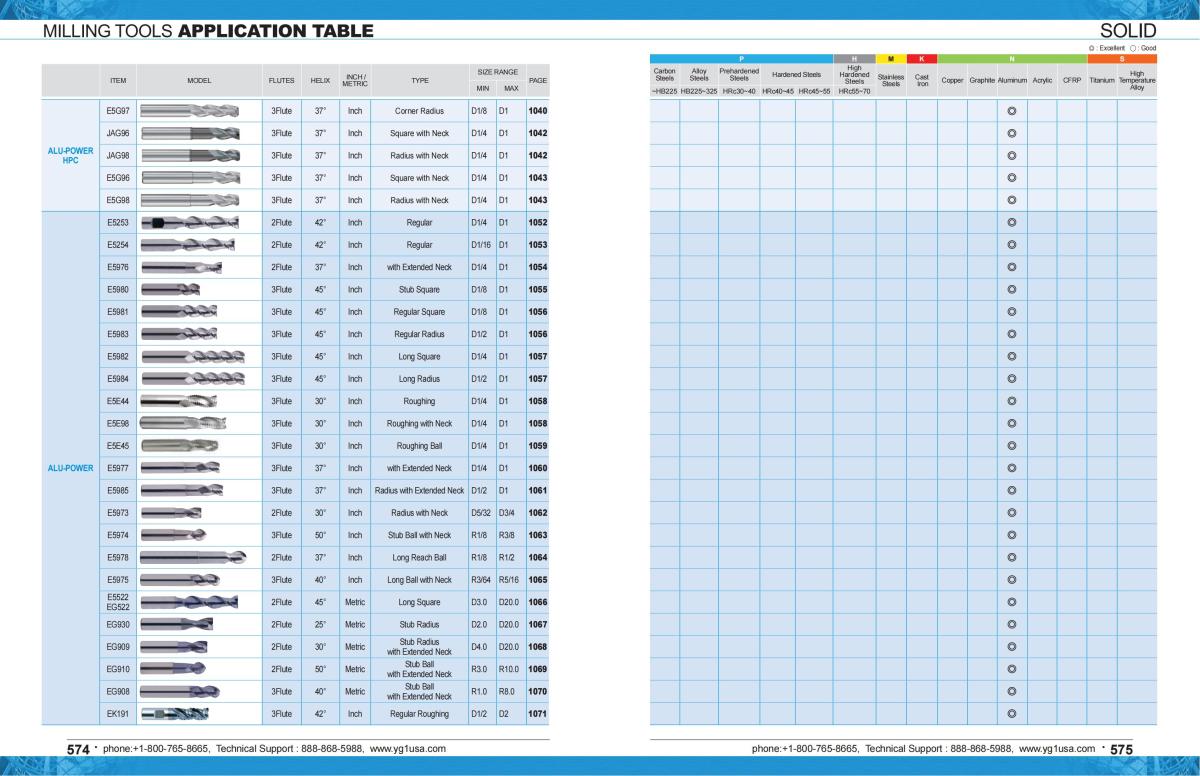Viewport: 1200px width, 776px height.
Task: Click the Titanium column heading
Action: (1101, 80)
